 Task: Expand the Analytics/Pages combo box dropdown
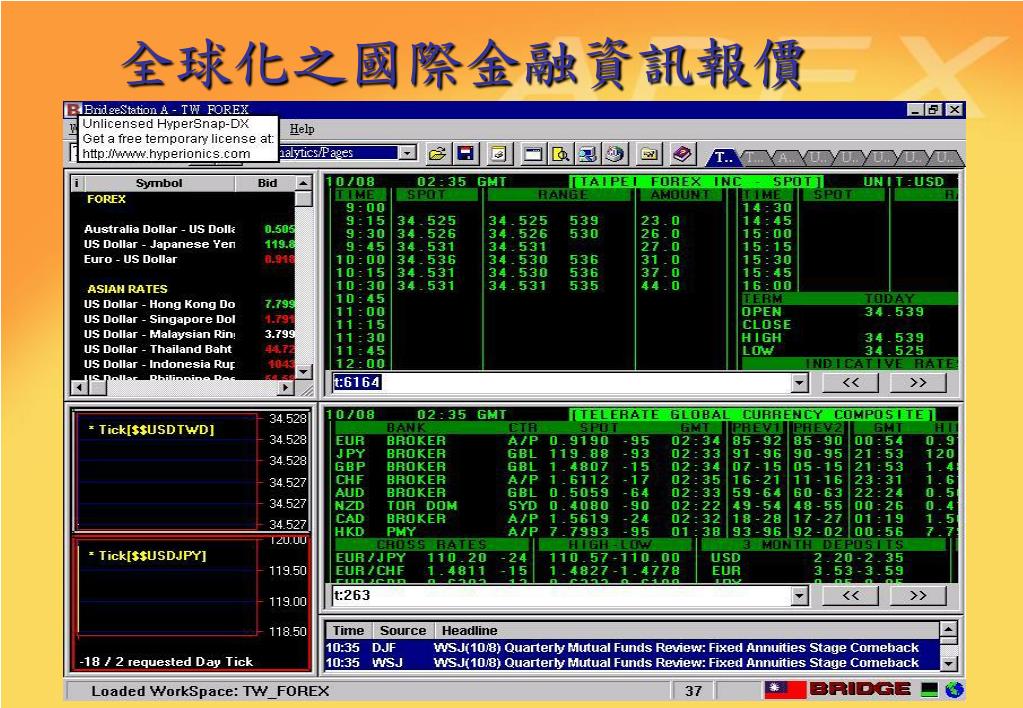click(x=408, y=153)
